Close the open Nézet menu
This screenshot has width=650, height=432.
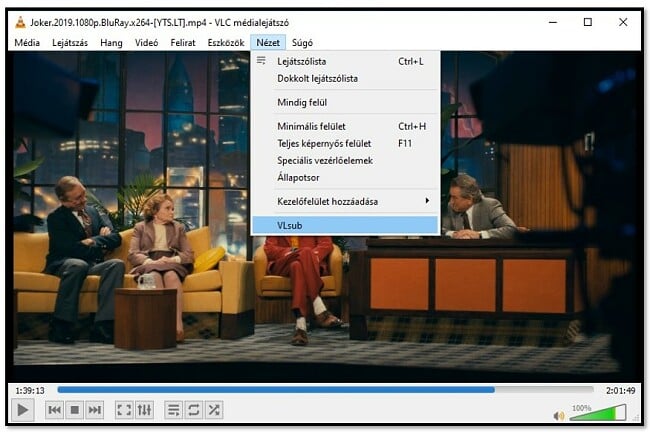pyautogui.click(x=268, y=43)
